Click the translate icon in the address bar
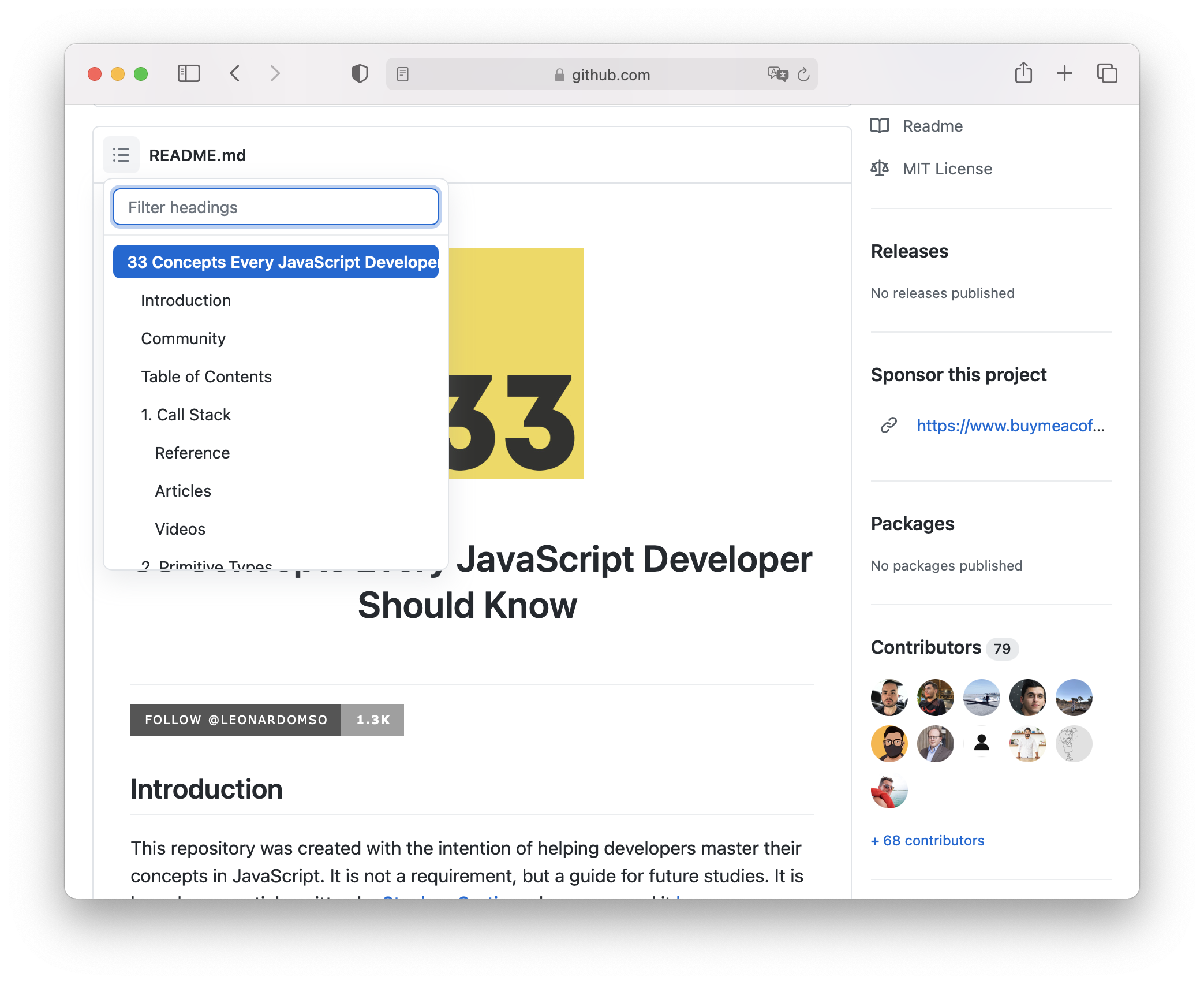The image size is (1204, 984). (x=777, y=74)
